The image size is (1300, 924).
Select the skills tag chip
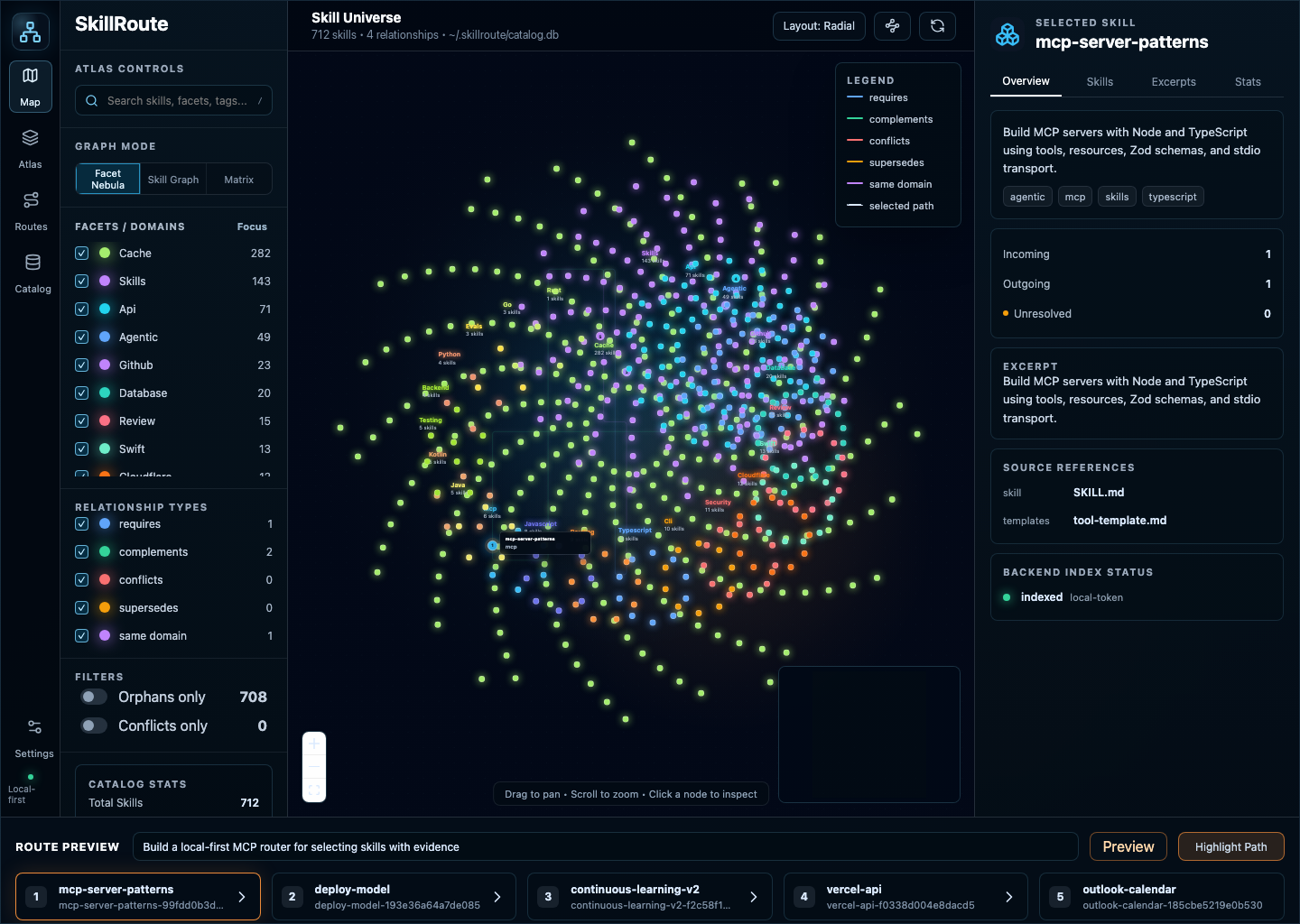pos(1117,197)
